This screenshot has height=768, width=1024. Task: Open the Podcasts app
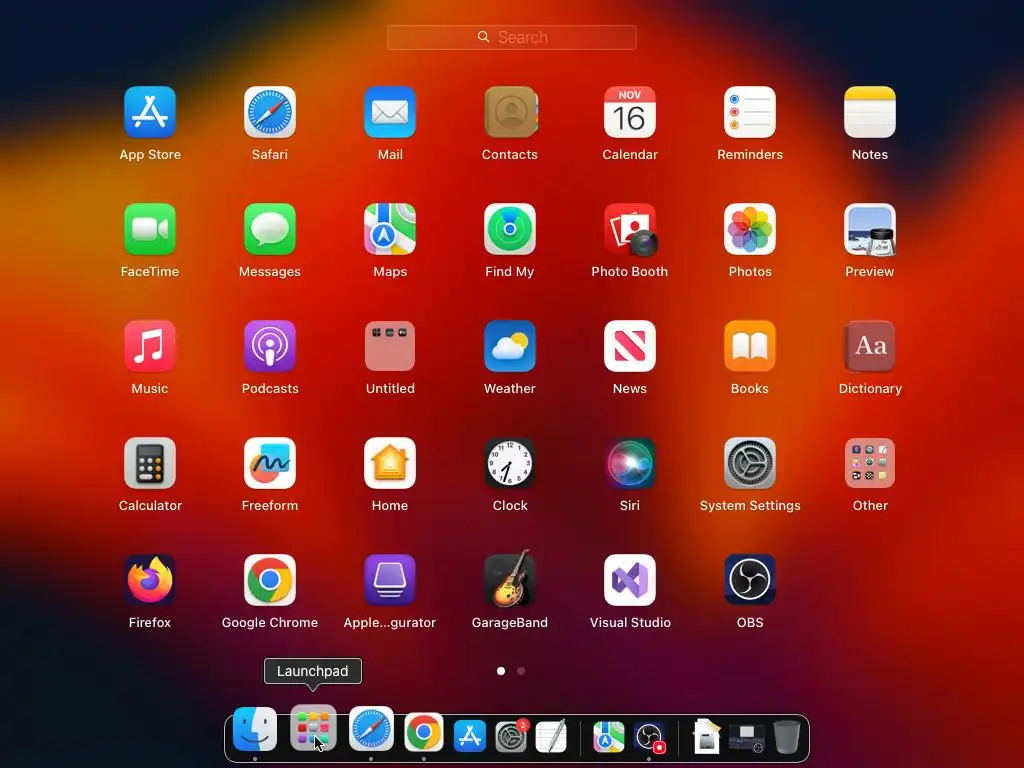[270, 346]
